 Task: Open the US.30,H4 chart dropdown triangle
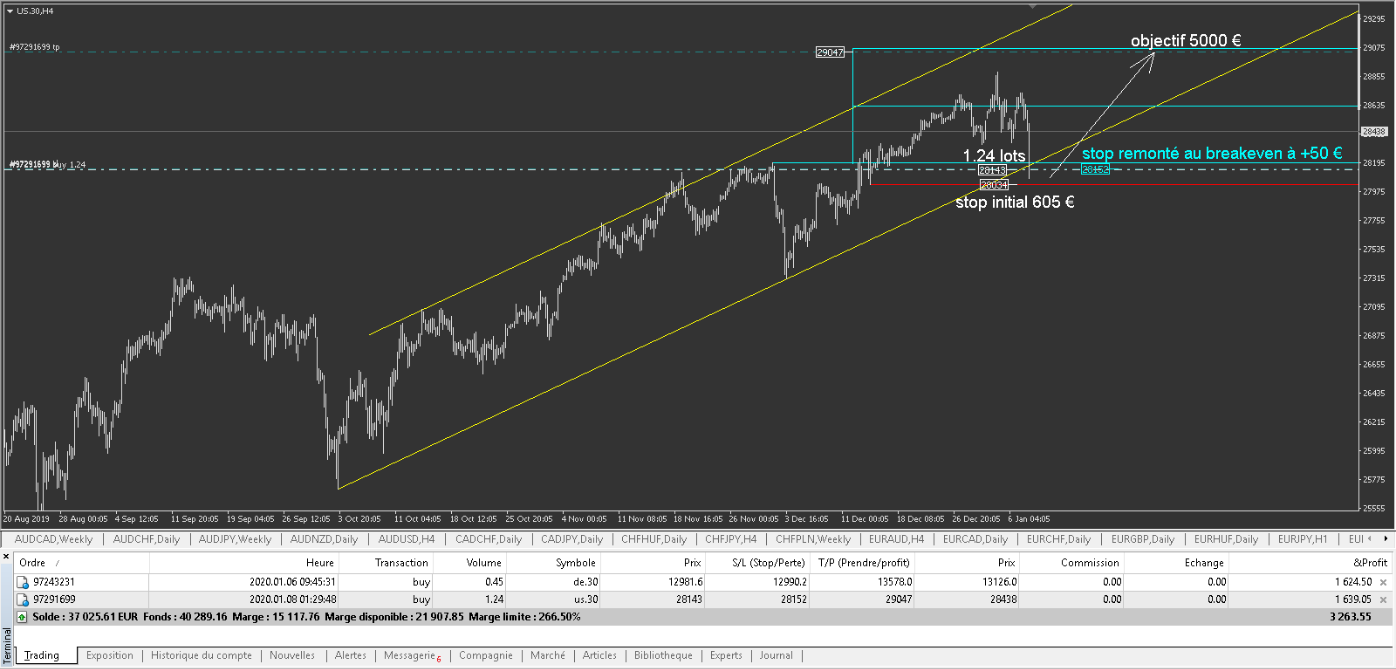point(9,10)
